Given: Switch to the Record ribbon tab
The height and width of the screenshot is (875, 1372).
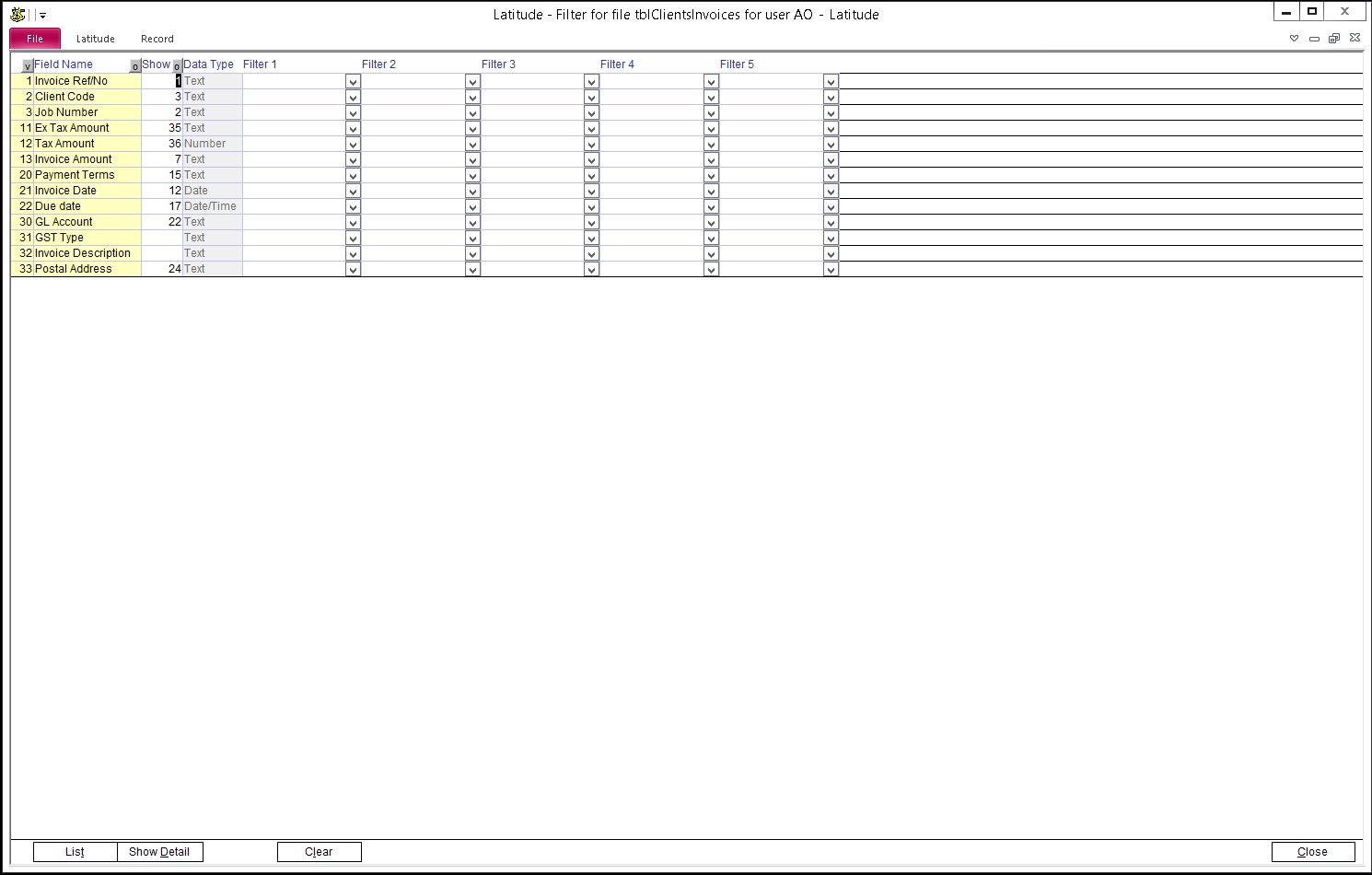Looking at the screenshot, I should point(157,39).
